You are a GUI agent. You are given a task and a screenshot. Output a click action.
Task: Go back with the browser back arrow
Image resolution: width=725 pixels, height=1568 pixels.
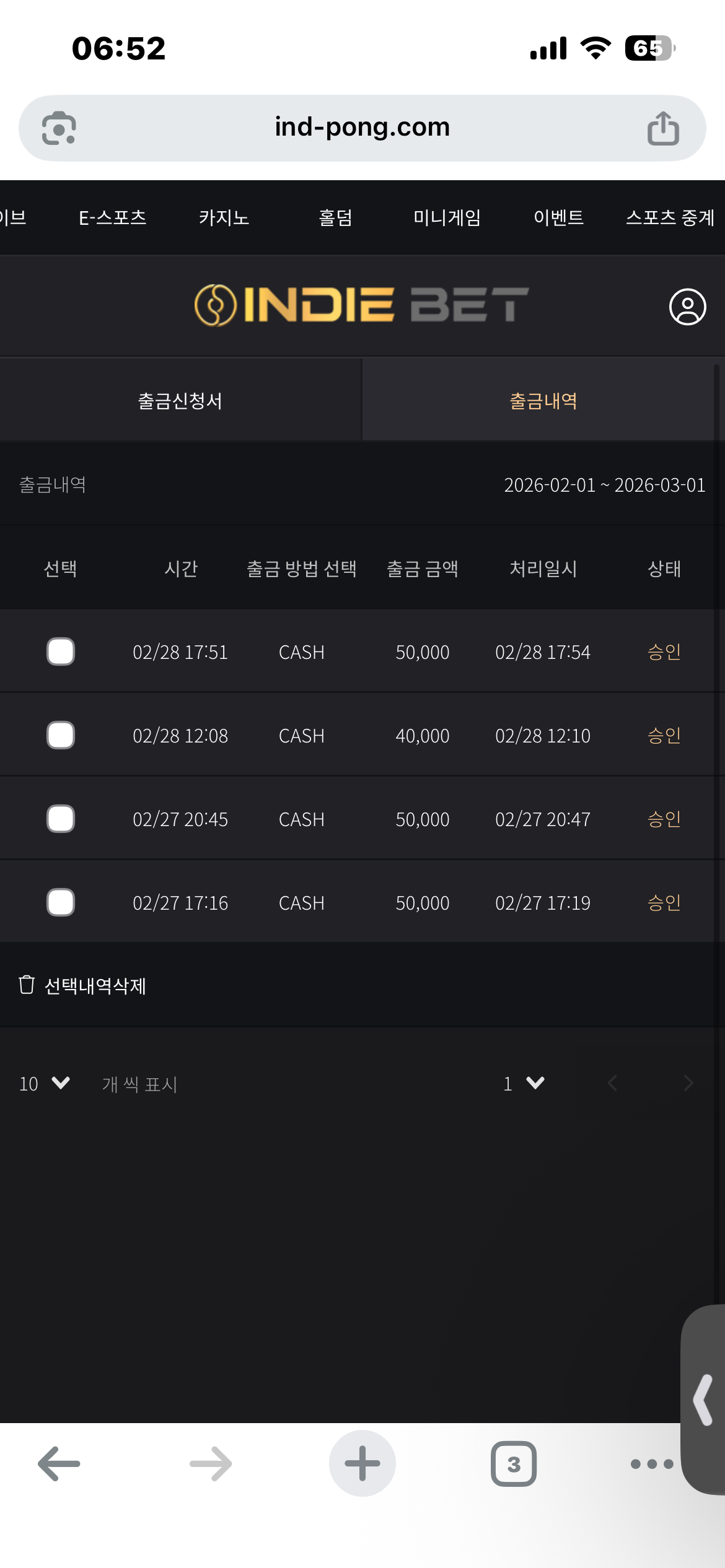click(59, 1463)
